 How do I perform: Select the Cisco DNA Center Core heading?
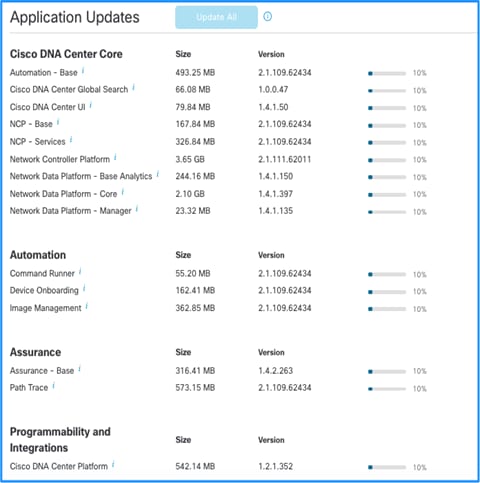click(66, 54)
